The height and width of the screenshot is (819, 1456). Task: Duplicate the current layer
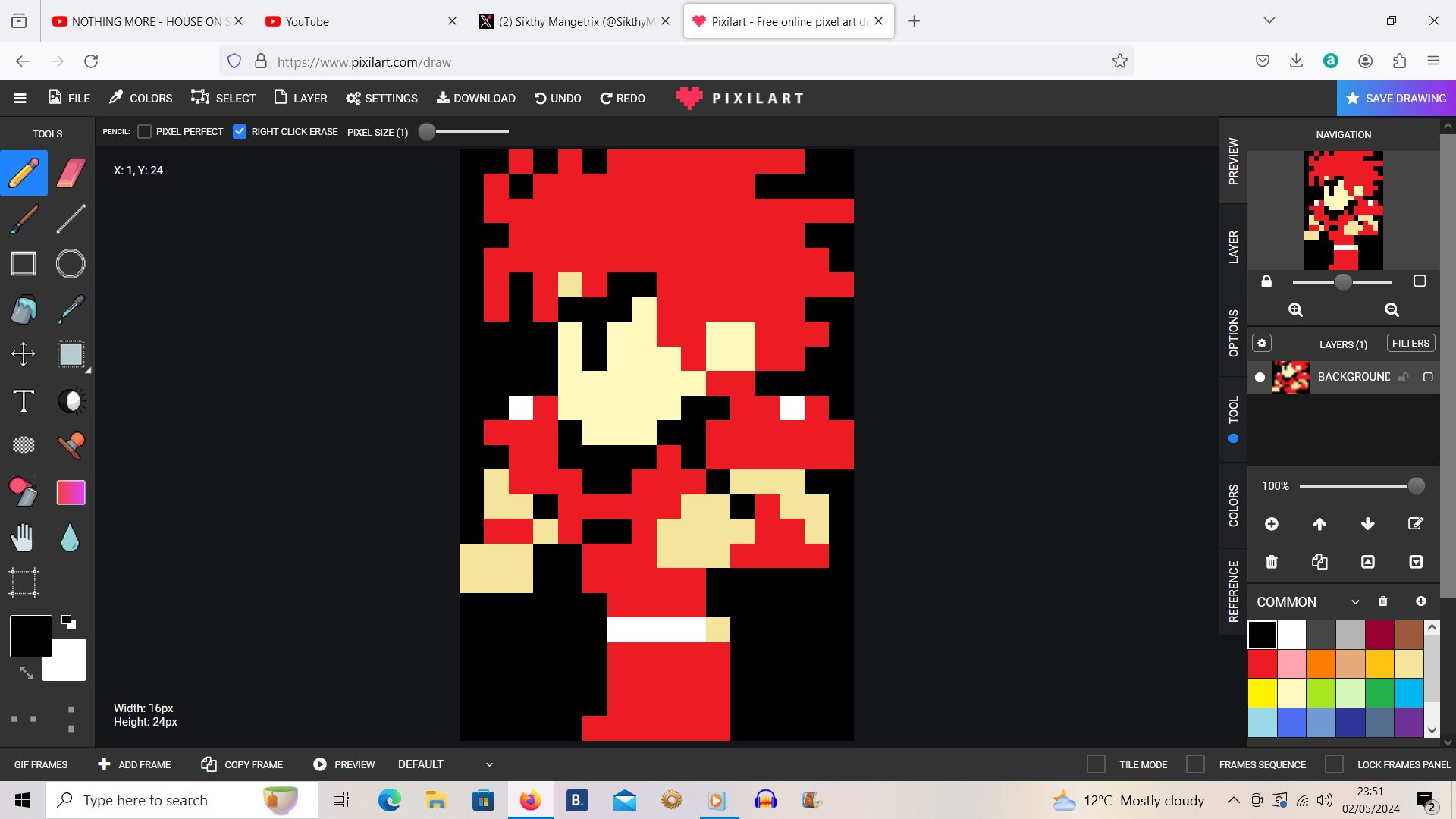pyautogui.click(x=1319, y=562)
